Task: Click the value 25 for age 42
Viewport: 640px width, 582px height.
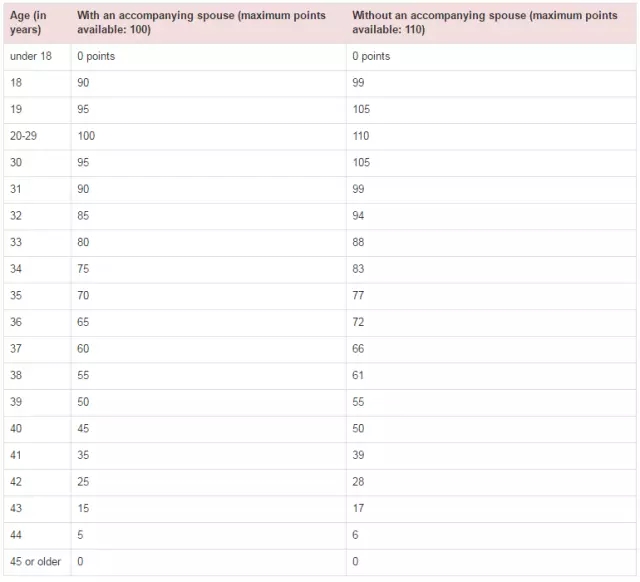Action: (83, 482)
